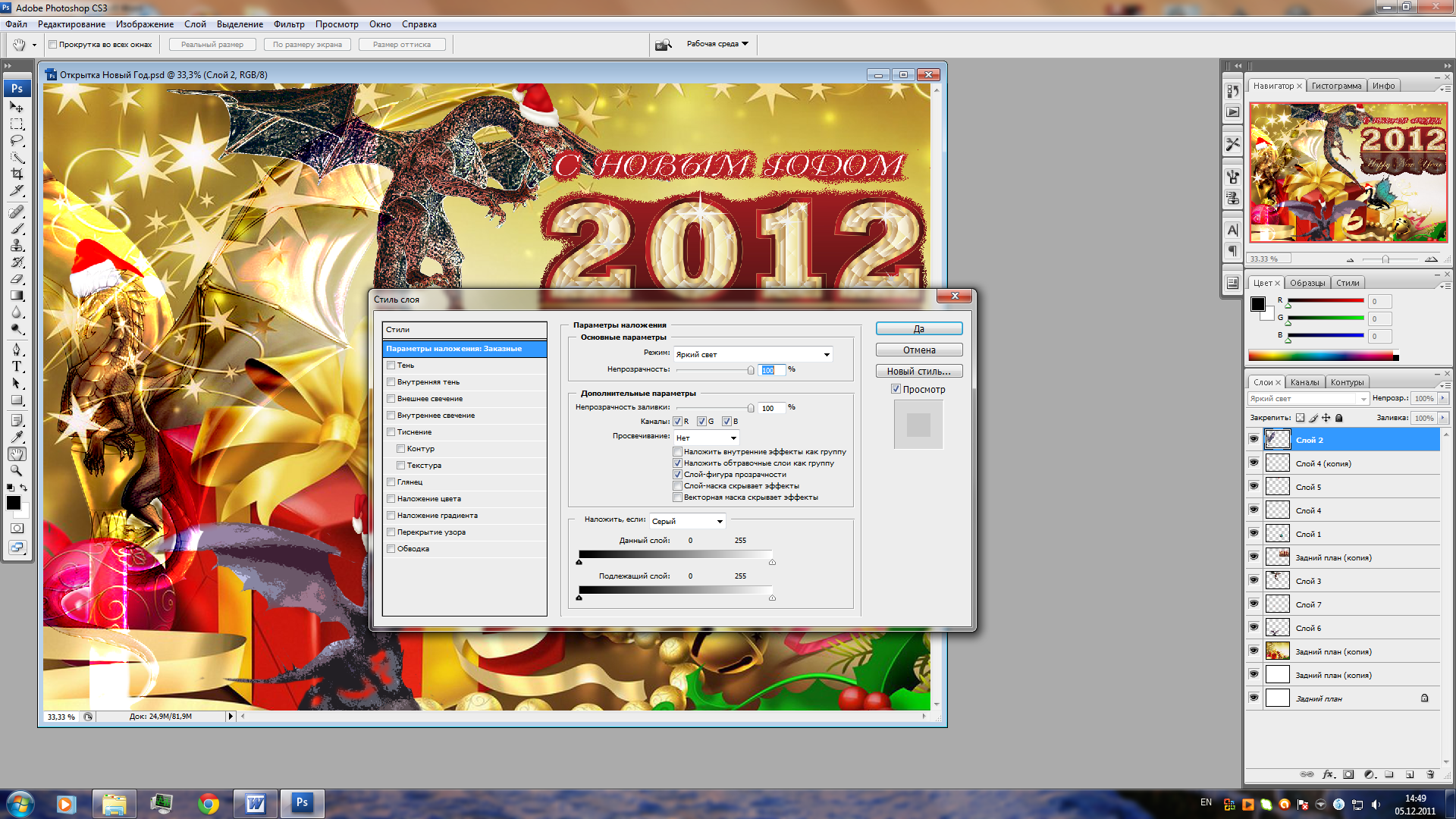Open the Рабочая среда workspace dropdown
Screen dimensions: 1456x819
(x=717, y=44)
